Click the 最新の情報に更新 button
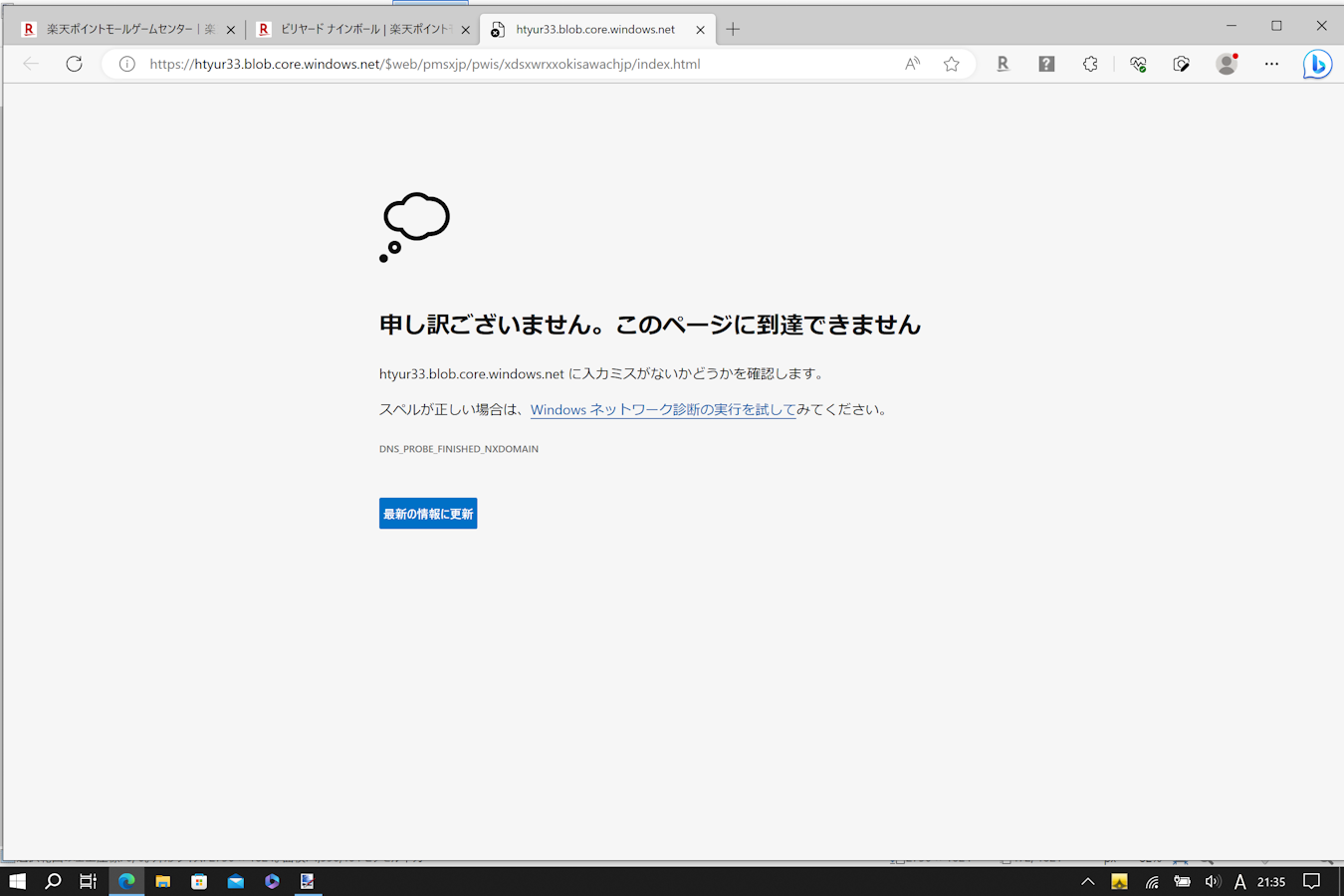1344x896 pixels. pos(428,514)
